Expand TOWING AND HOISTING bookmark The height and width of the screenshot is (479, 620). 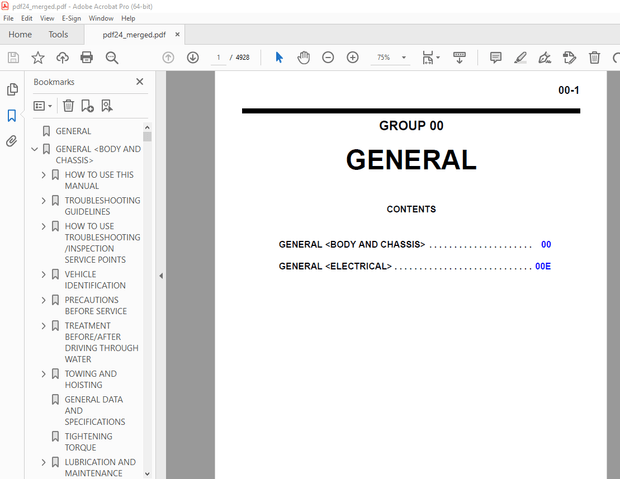coord(43,374)
